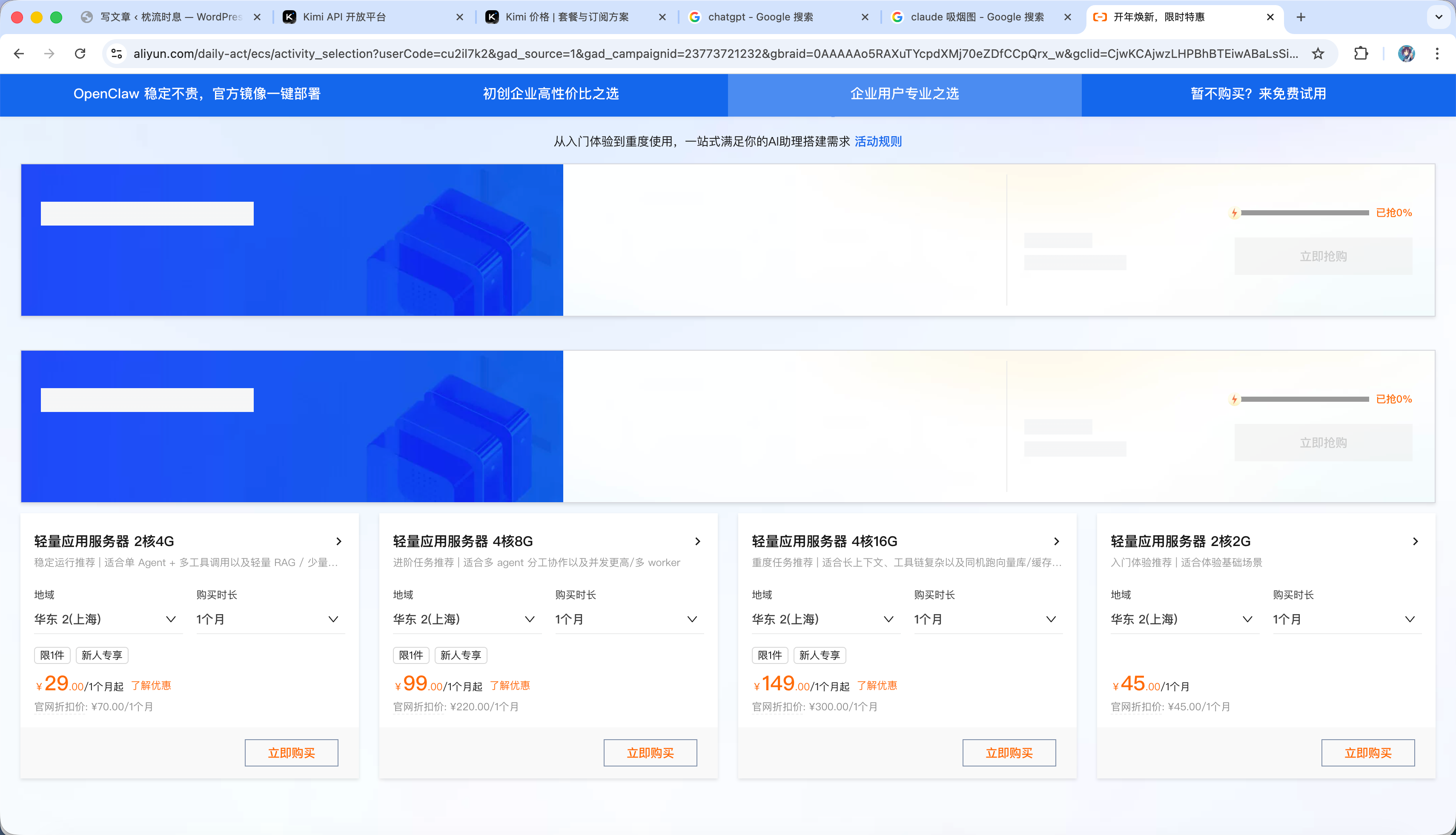Click the site info icon in the address bar
Viewport: 1456px width, 835px height.
pos(117,53)
